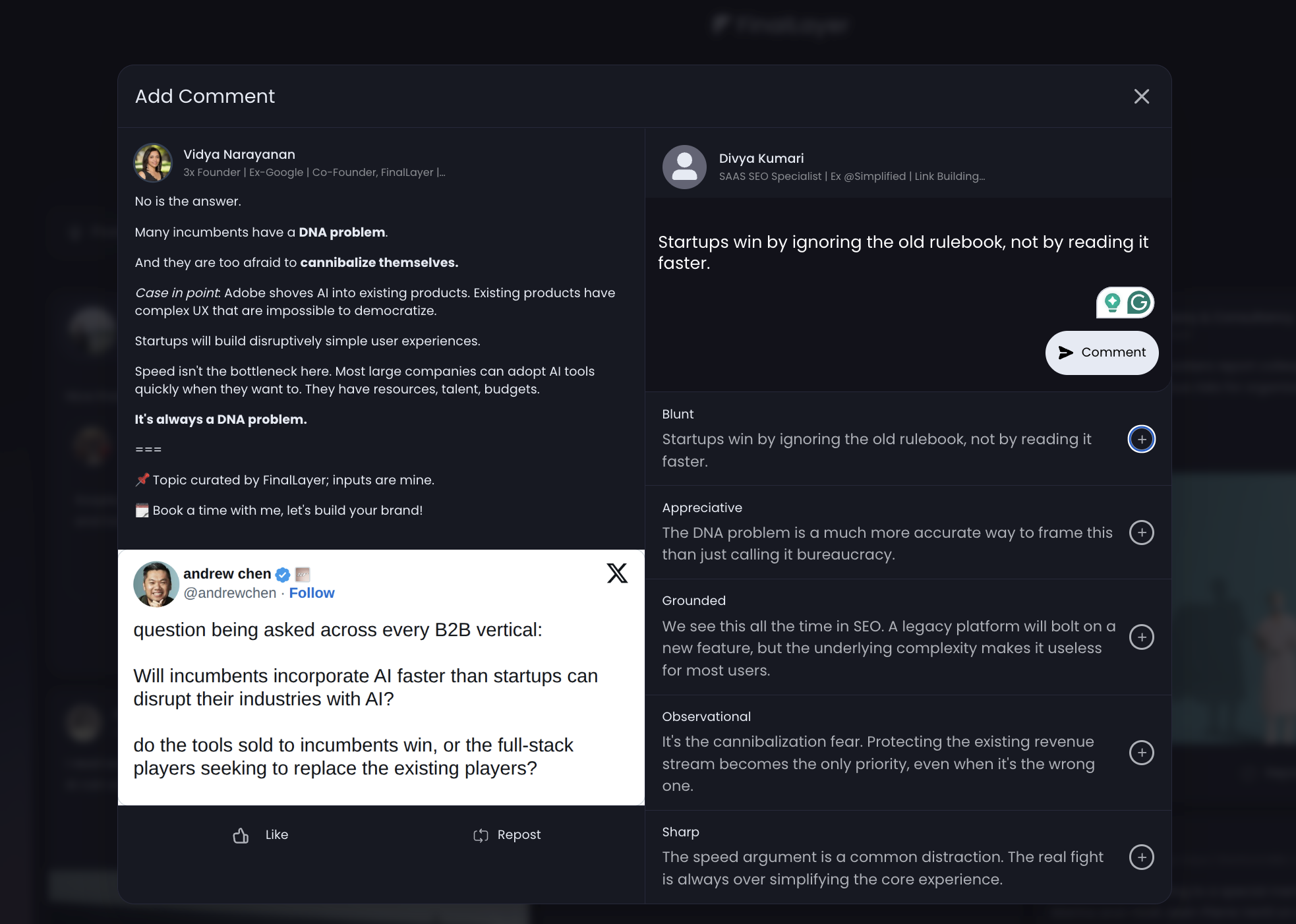Add the Grounded suggestion with plus icon
This screenshot has height=924, width=1296.
(x=1141, y=637)
